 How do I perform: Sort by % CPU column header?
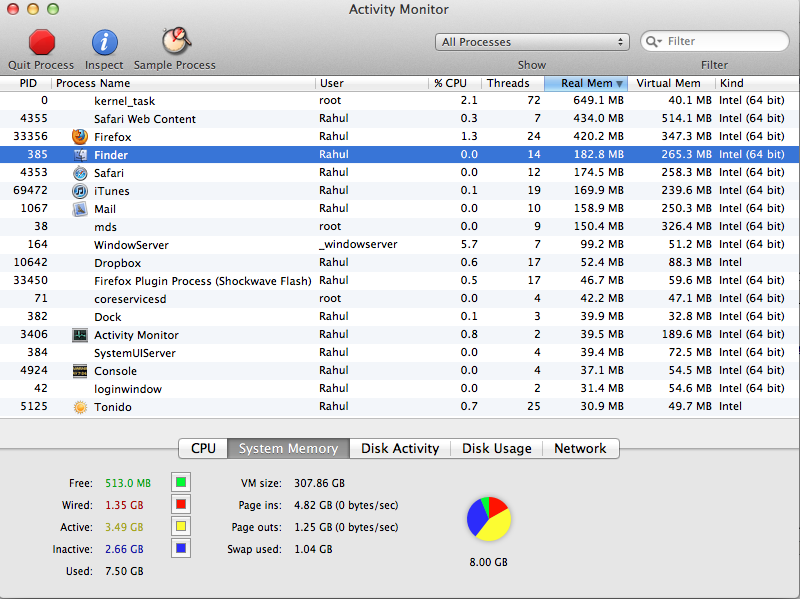455,83
